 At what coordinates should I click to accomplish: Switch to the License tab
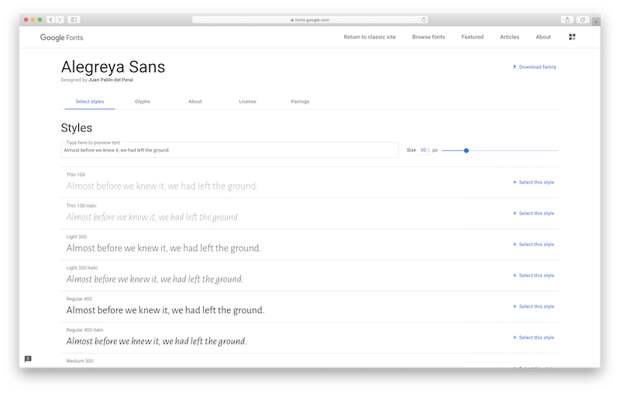247,102
